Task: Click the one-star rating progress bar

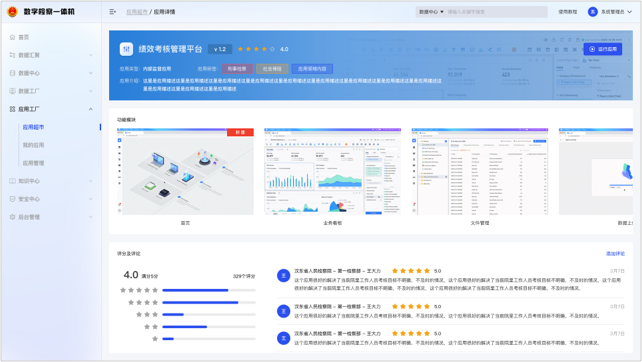Action: coord(209,339)
